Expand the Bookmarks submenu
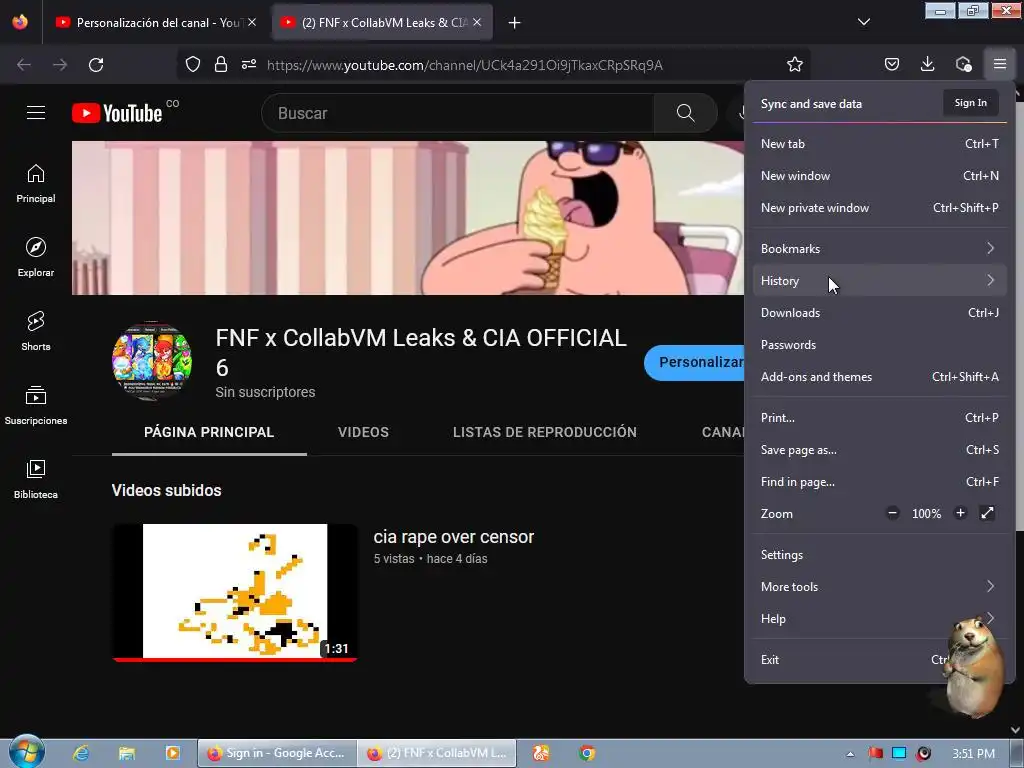1024x768 pixels. click(880, 249)
